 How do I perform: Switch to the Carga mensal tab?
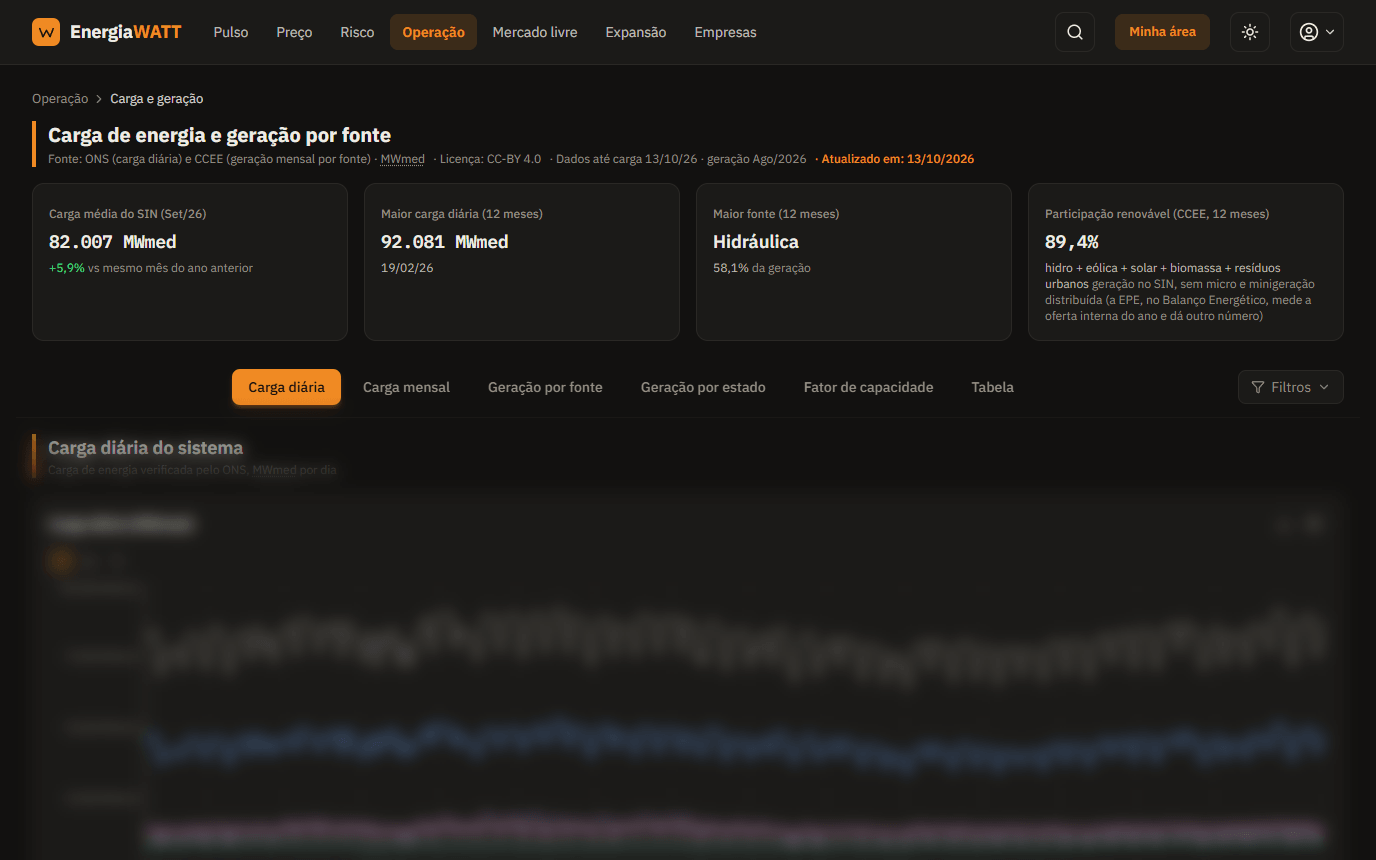click(x=406, y=387)
